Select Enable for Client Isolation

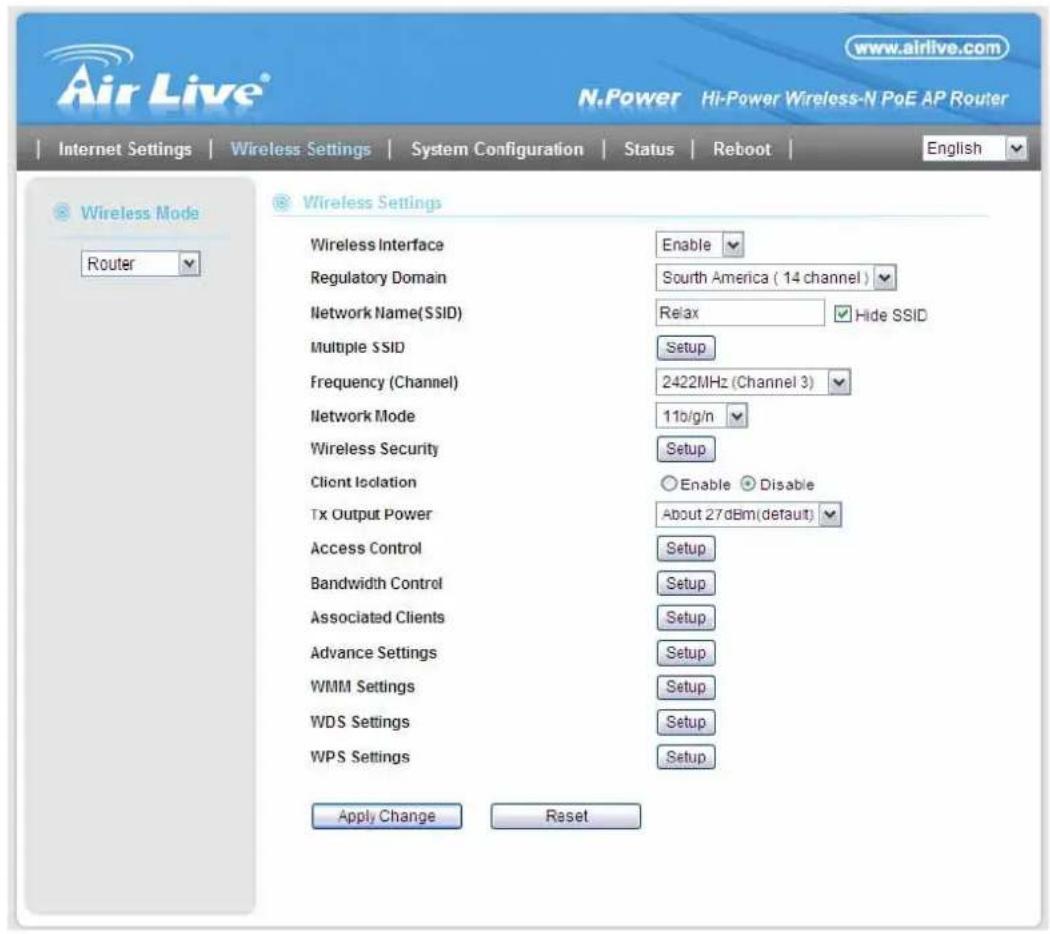(x=668, y=483)
